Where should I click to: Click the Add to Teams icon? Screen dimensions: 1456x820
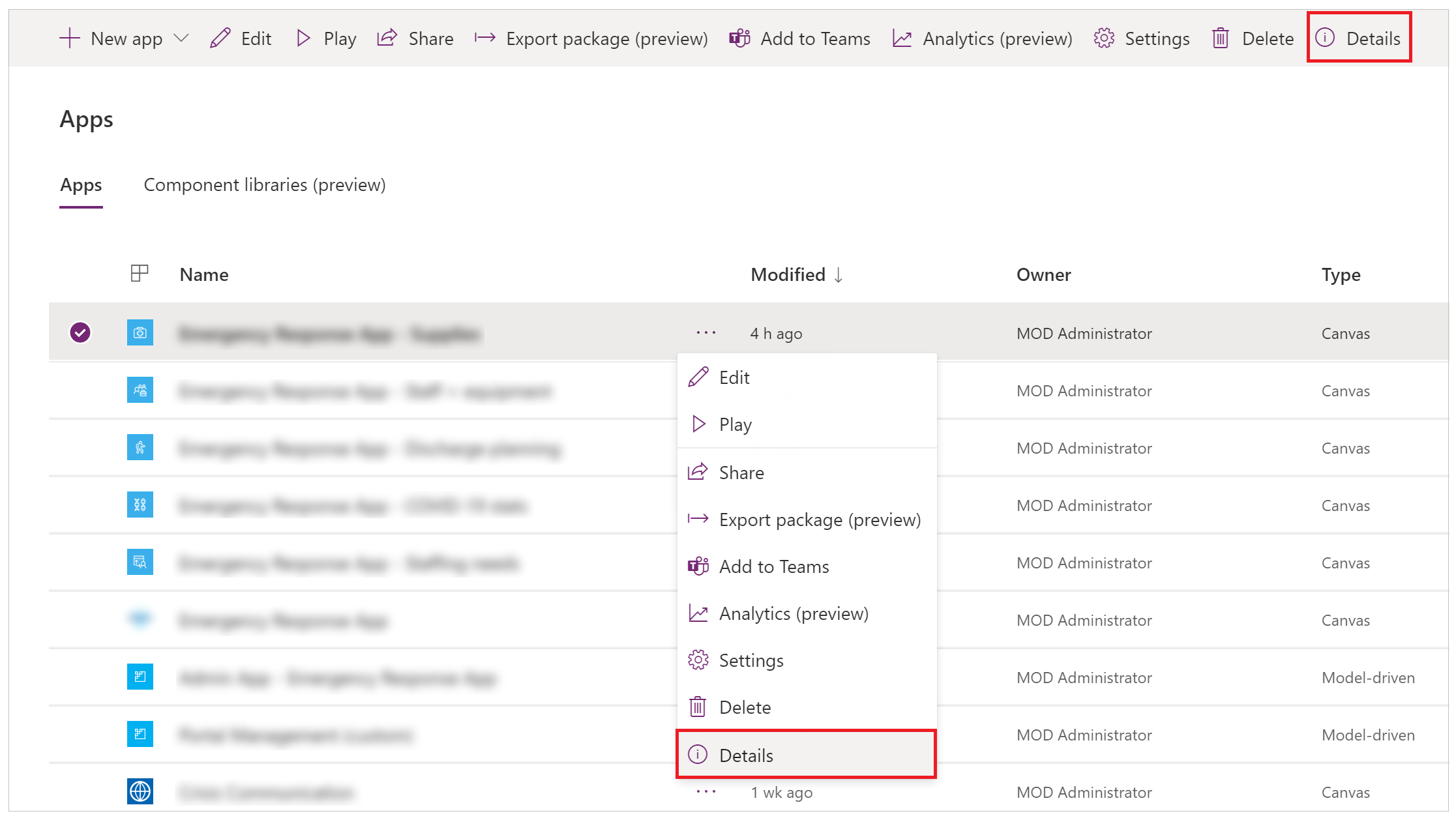pos(699,566)
